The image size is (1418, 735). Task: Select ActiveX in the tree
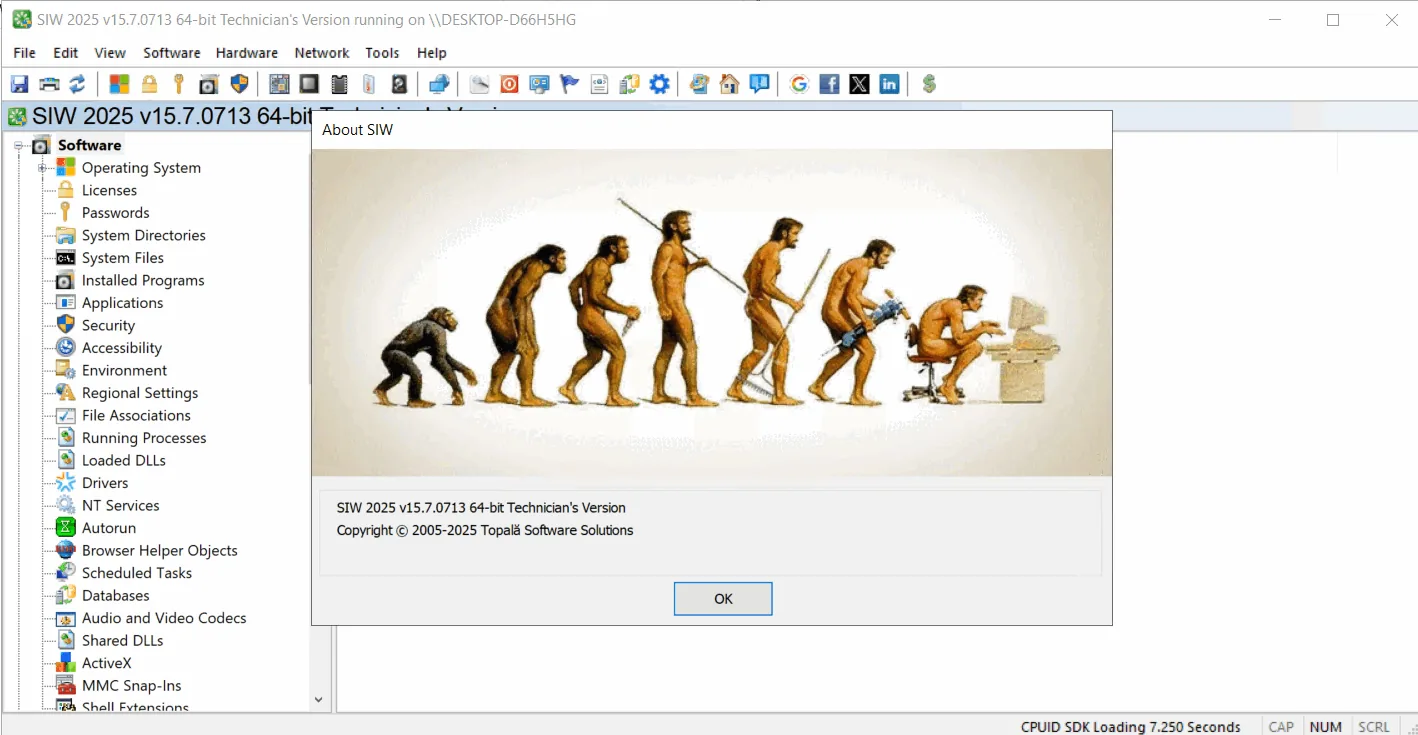(x=107, y=663)
